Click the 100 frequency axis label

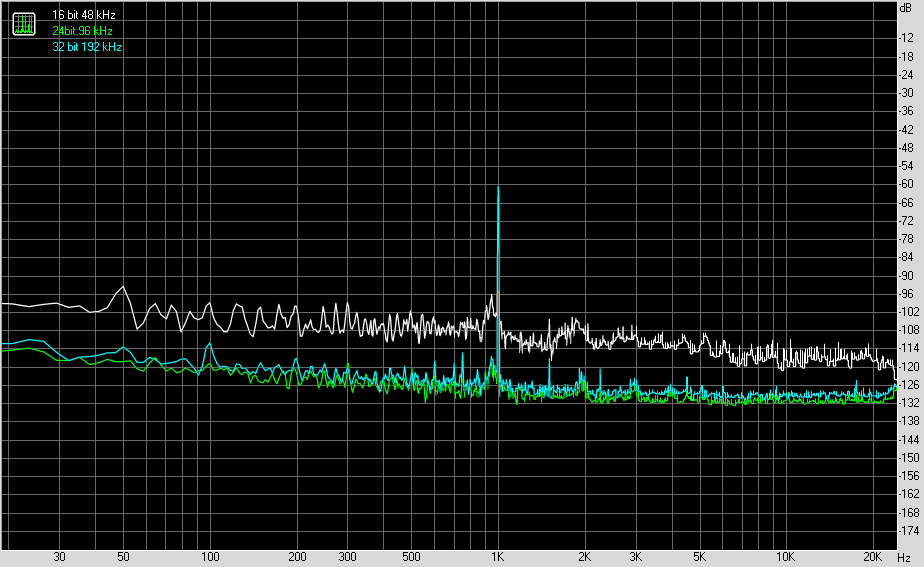point(210,557)
